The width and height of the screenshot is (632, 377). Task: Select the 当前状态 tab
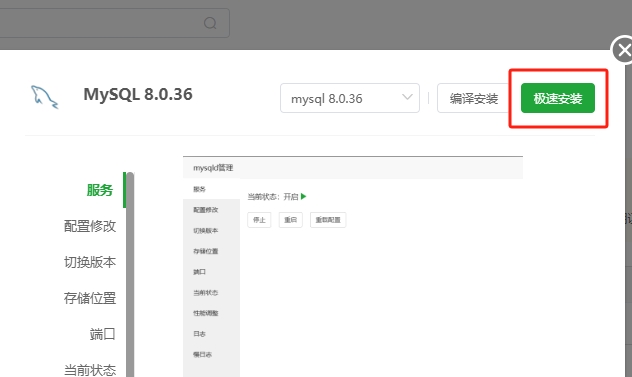(x=90, y=369)
